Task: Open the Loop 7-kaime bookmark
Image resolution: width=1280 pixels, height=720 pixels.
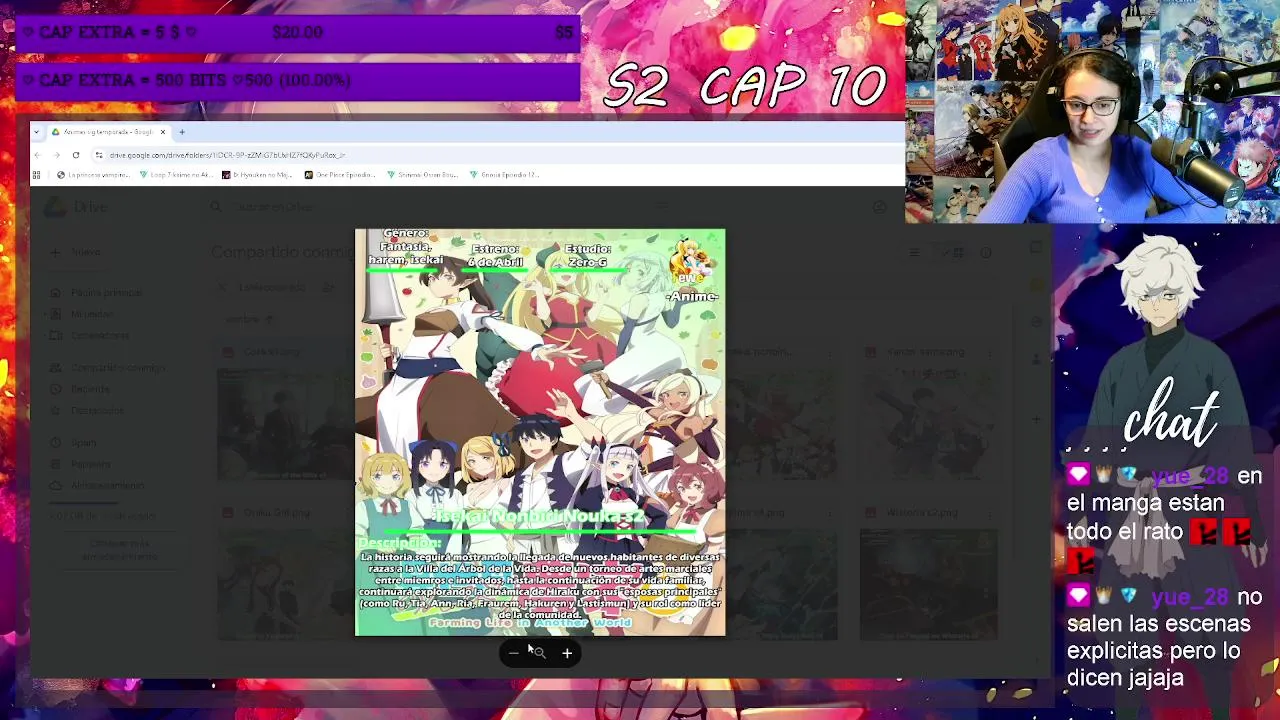Action: tap(175, 175)
